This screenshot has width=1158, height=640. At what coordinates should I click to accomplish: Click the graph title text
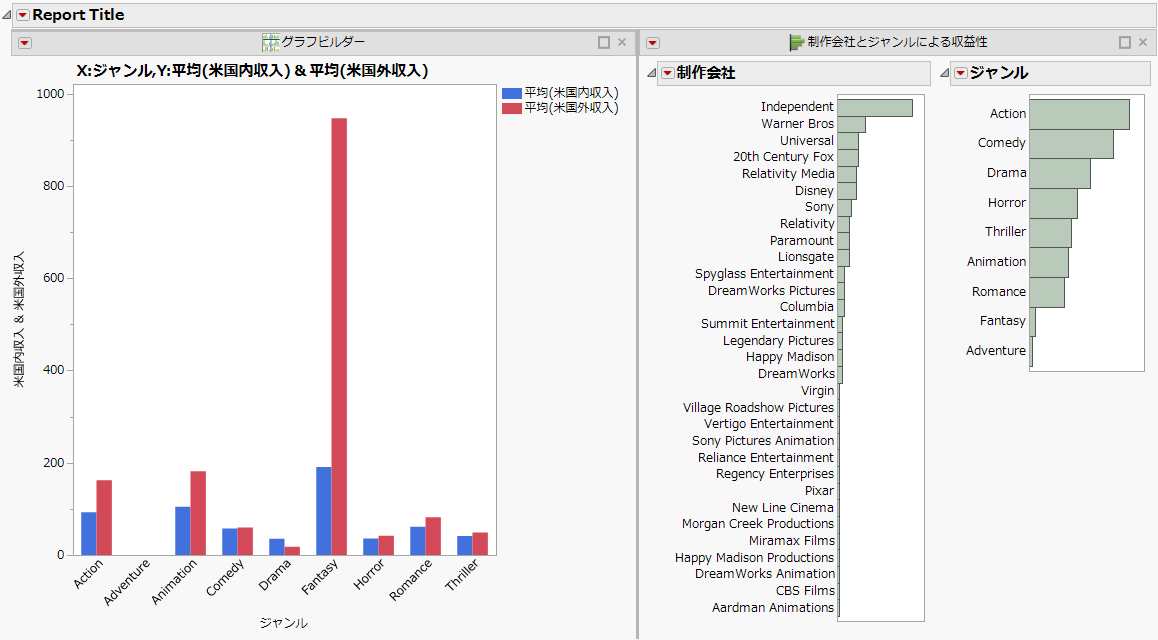point(252,71)
